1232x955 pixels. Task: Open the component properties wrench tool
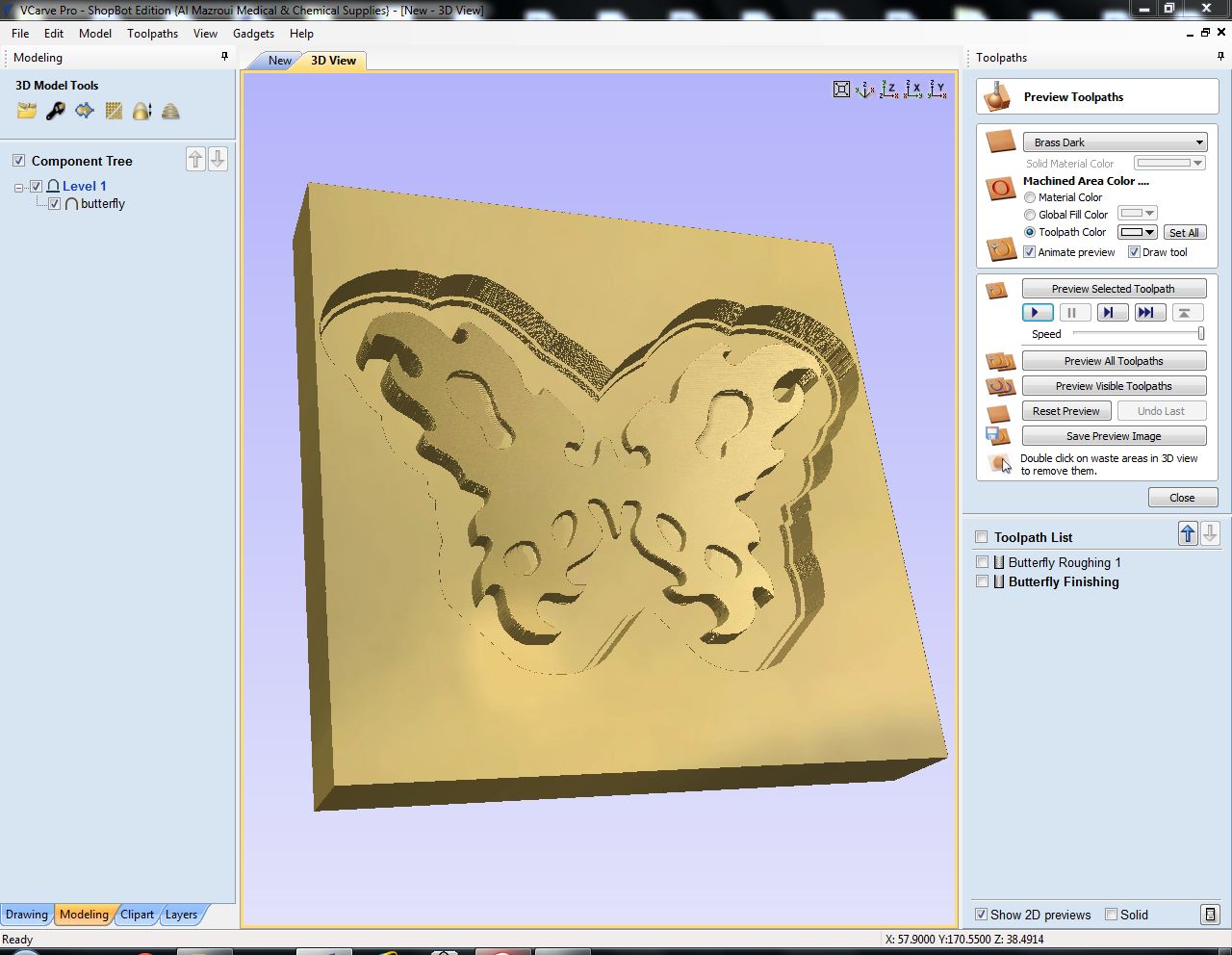pyautogui.click(x=56, y=112)
